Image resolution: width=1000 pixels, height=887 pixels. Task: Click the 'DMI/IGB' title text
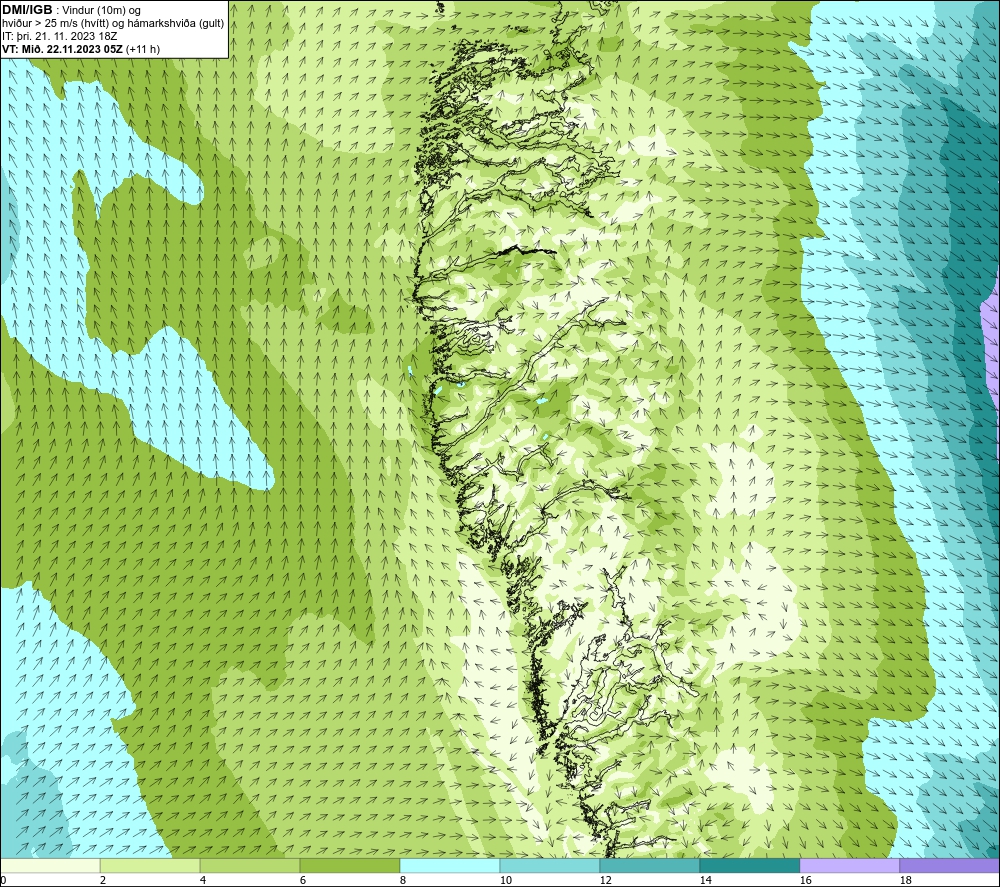pyautogui.click(x=27, y=10)
